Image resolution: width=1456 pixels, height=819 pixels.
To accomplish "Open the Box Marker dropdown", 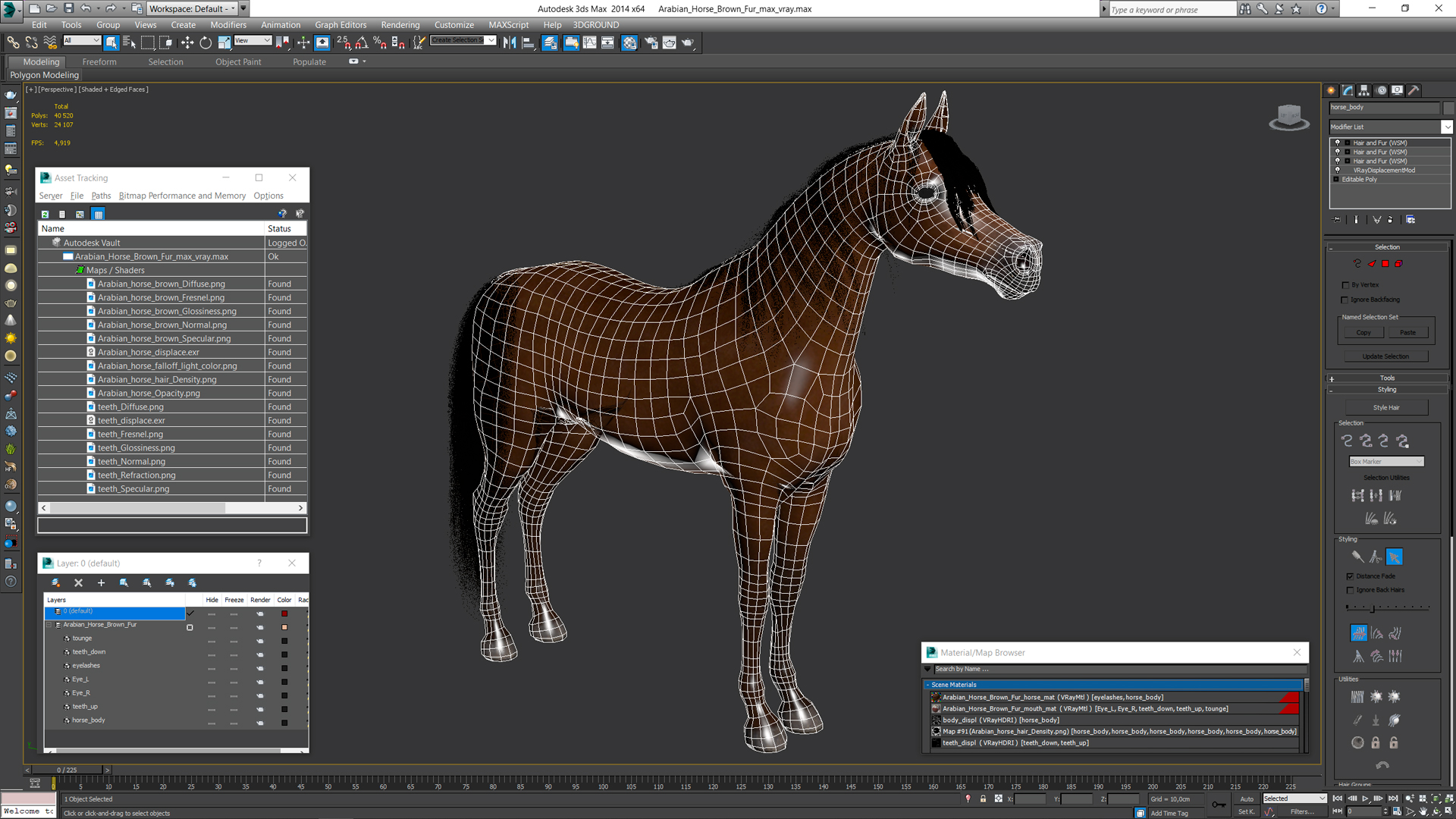I will coord(1386,461).
